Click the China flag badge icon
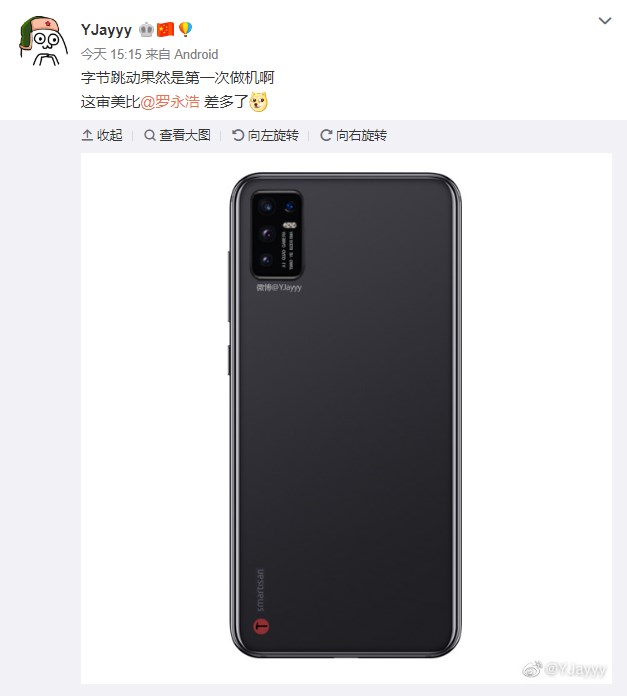Viewport: 627px width, 698px height. [165, 30]
